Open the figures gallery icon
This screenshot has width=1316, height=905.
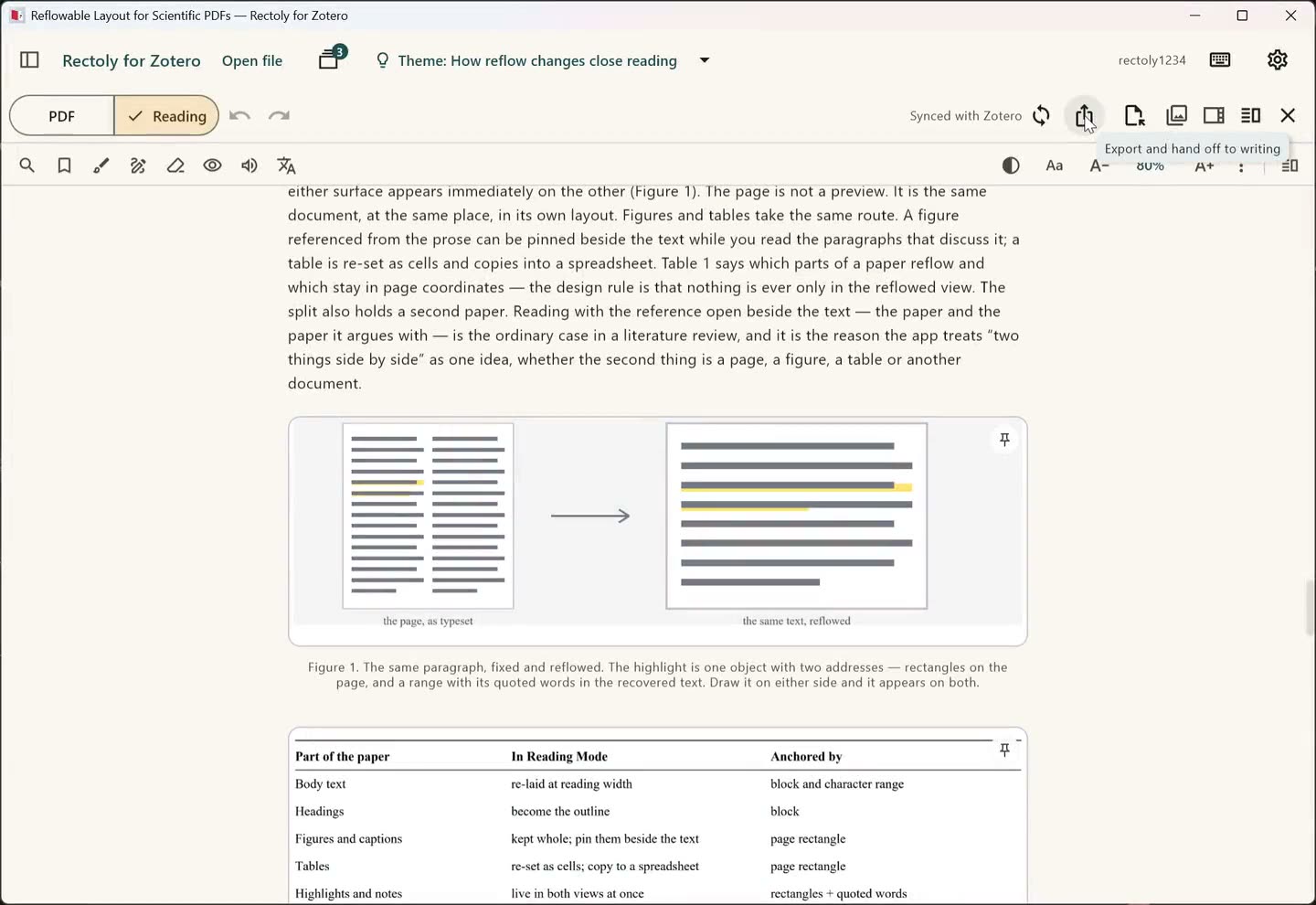point(1177,115)
